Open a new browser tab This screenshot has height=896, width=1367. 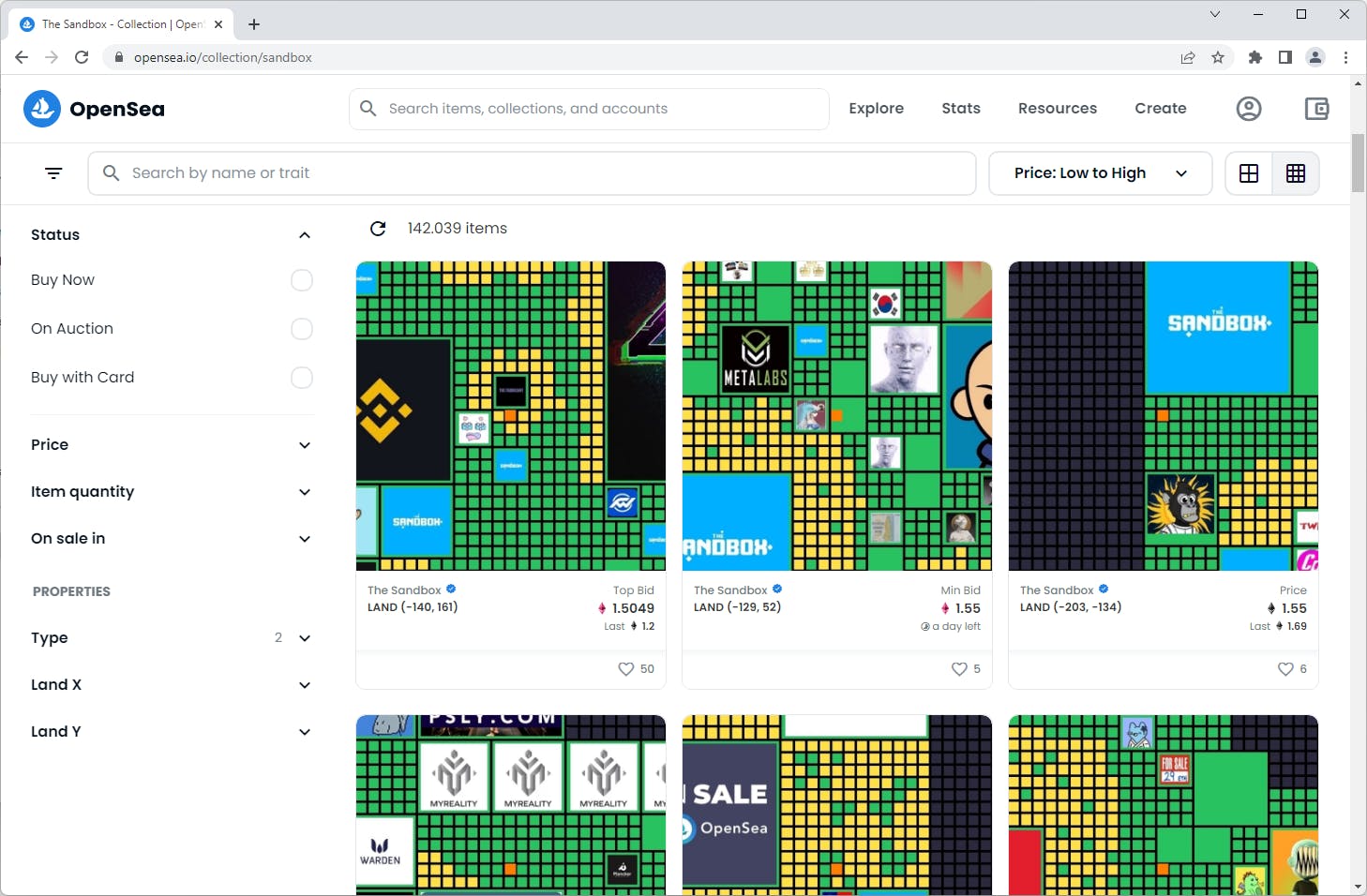point(254,24)
